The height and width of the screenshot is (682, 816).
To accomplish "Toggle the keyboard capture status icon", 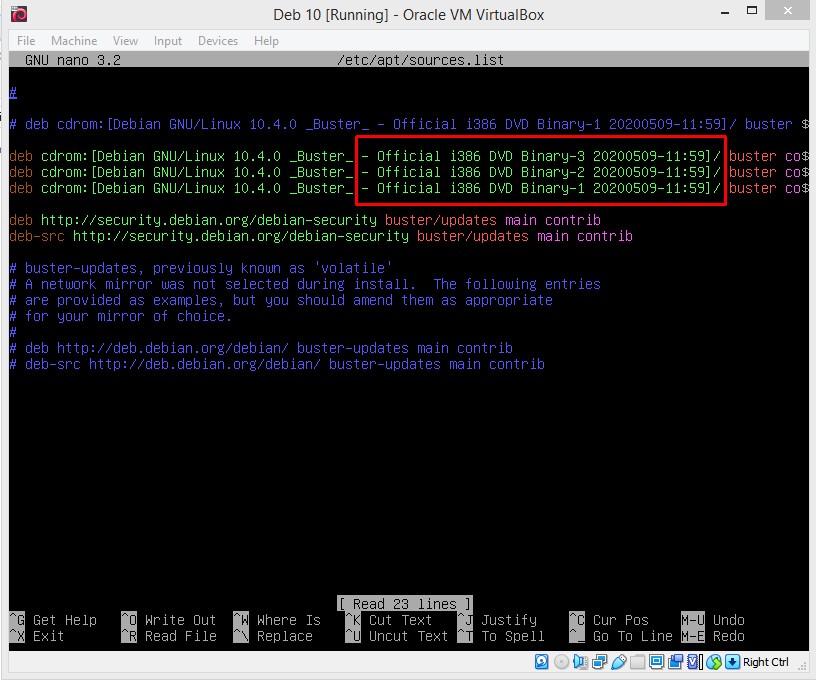I will click(733, 662).
